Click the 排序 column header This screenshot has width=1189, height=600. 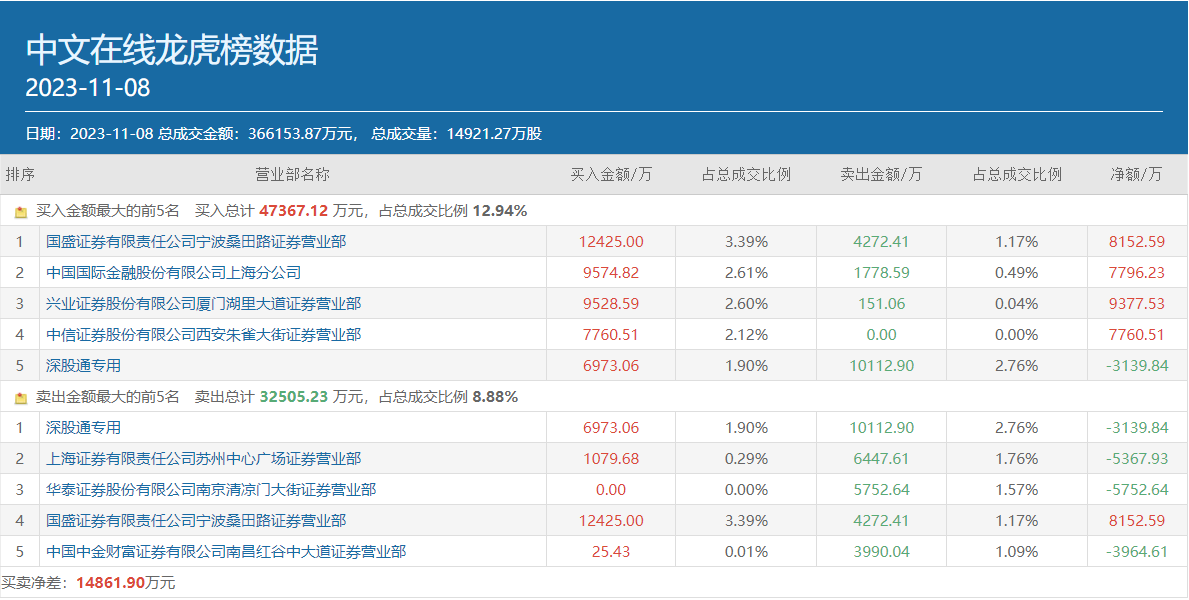20,175
